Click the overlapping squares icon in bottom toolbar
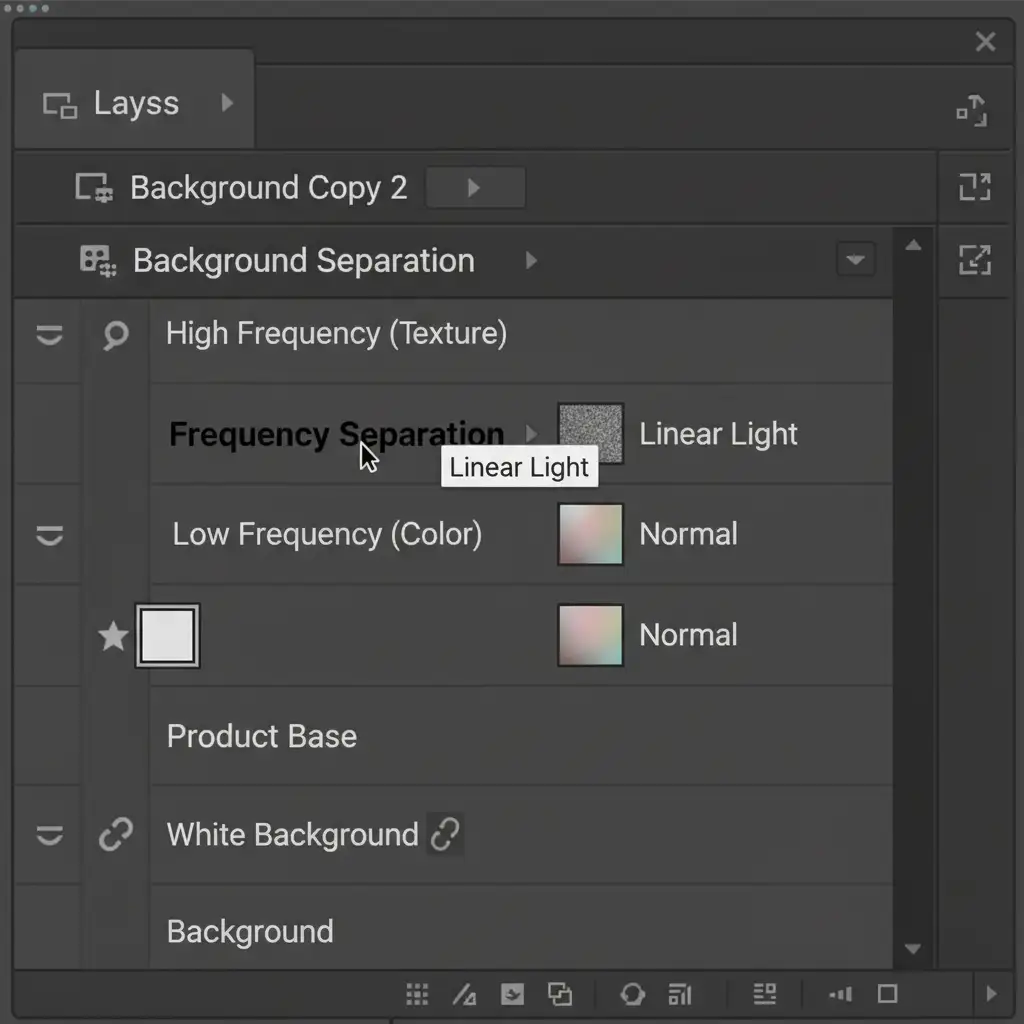 click(560, 993)
